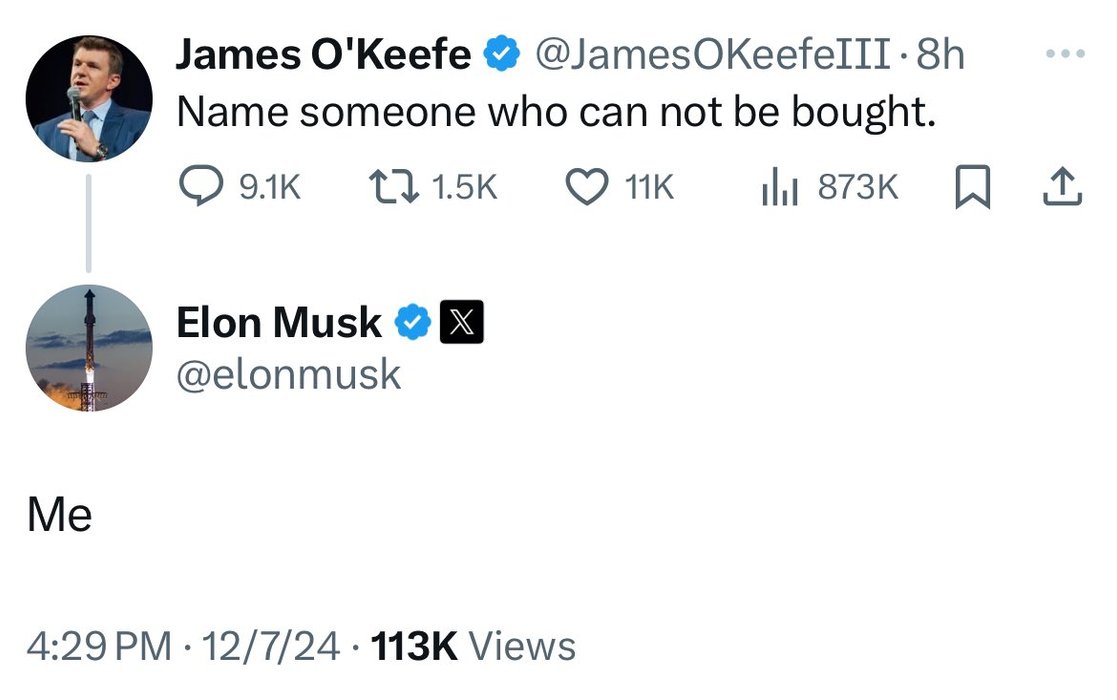
Task: Click the 113K Views count
Action: click(473, 646)
